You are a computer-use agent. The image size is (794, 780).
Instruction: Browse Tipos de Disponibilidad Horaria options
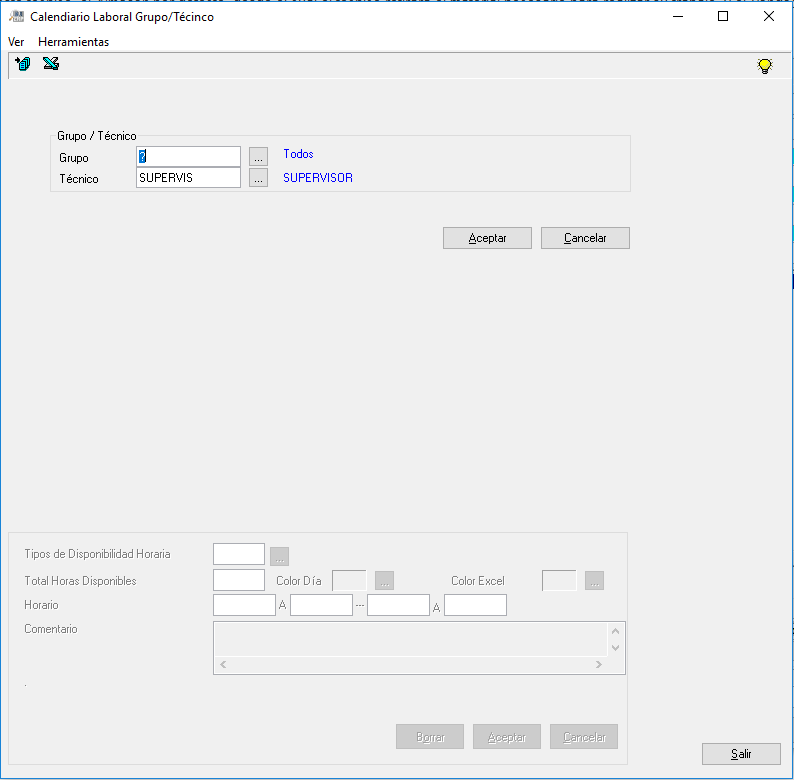click(279, 556)
